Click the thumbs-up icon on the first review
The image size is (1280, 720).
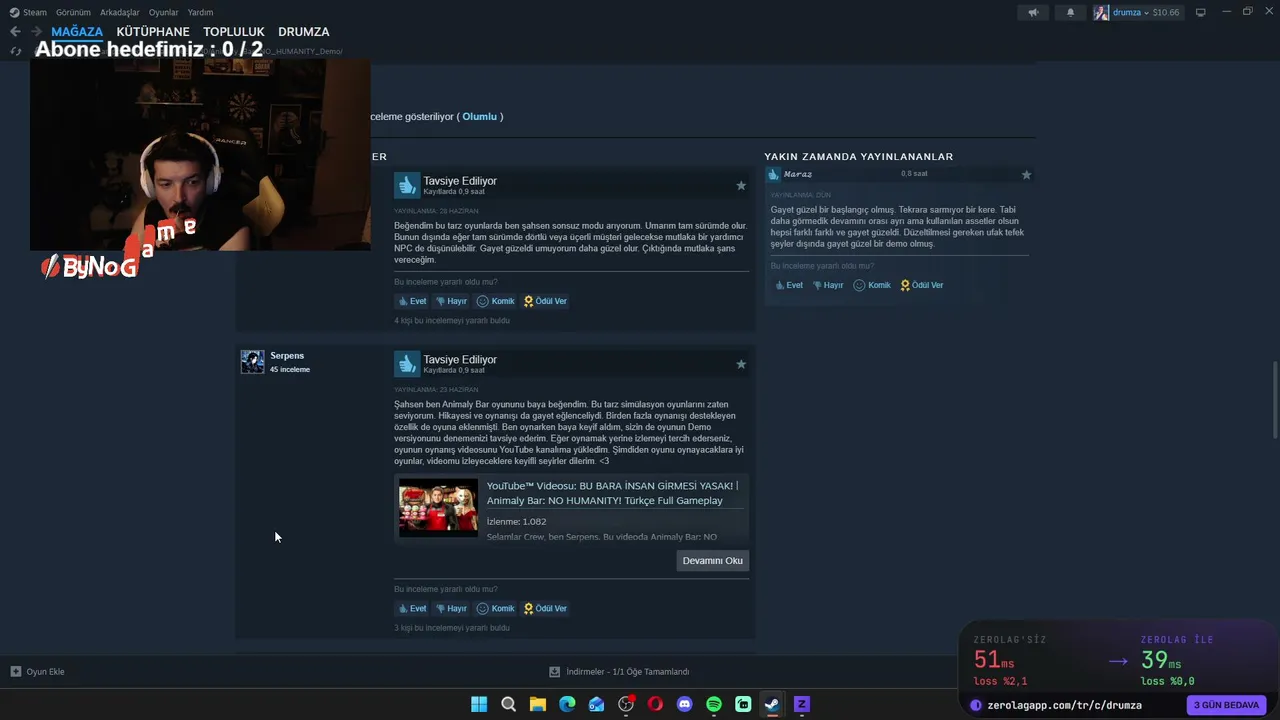(x=406, y=185)
